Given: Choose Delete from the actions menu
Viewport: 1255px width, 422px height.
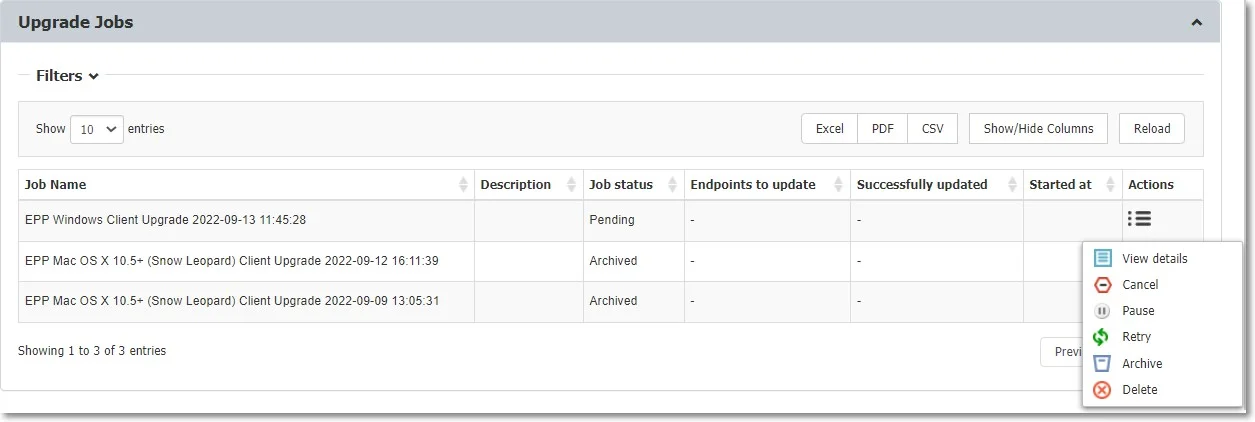Looking at the screenshot, I should pyautogui.click(x=1140, y=390).
